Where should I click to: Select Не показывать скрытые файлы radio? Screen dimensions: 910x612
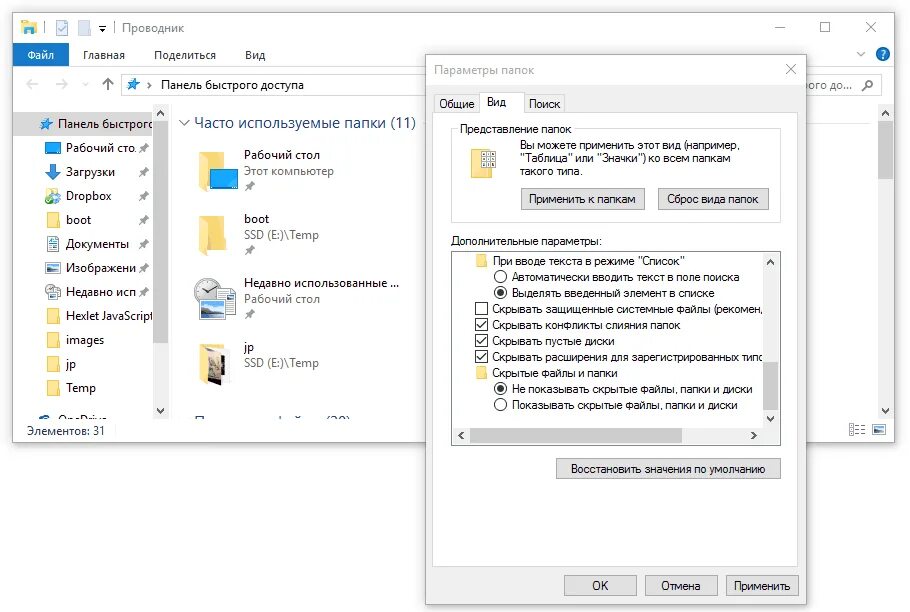(500, 389)
